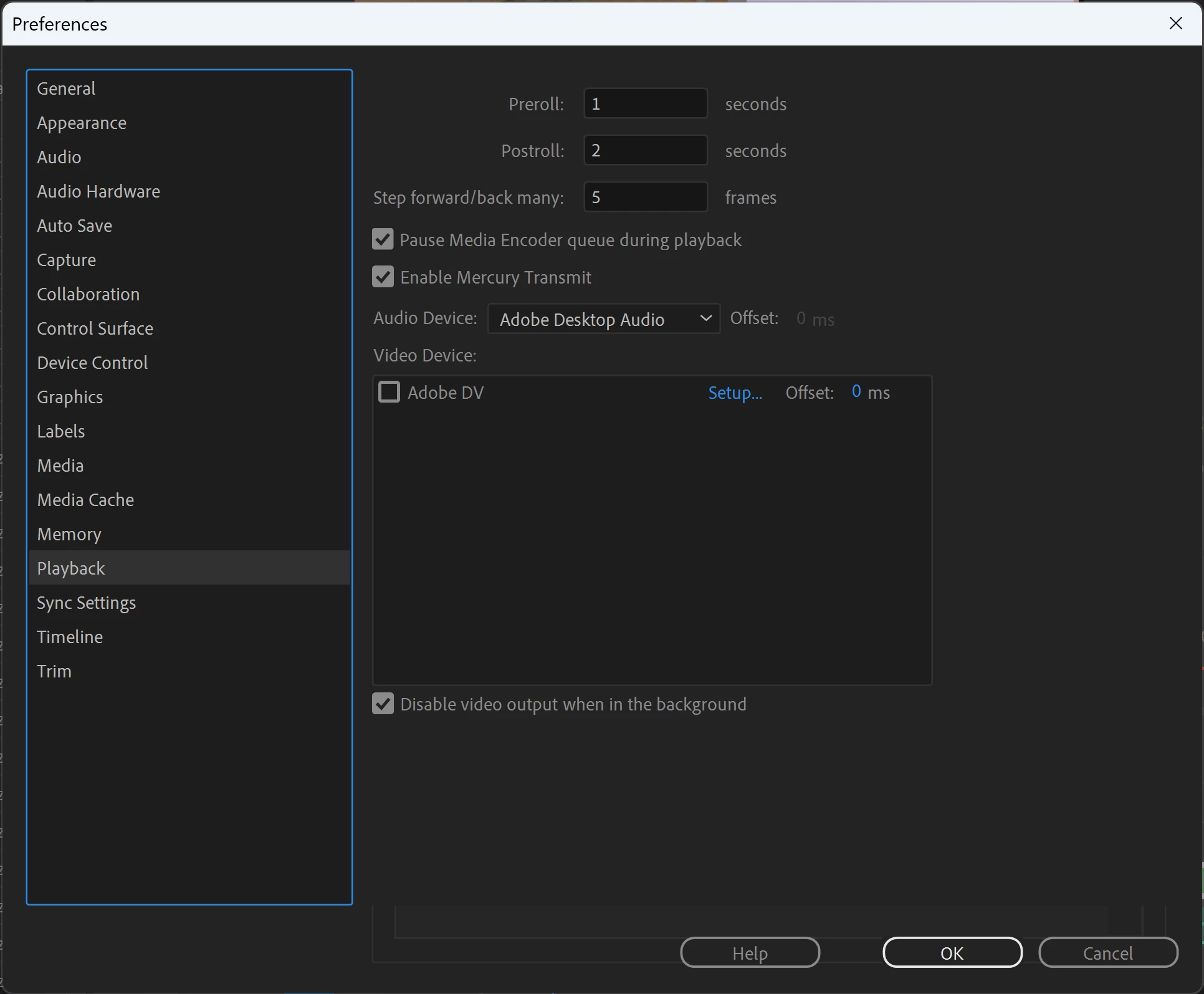Open the General preferences category
Screen dimensions: 1204x994
(66, 88)
